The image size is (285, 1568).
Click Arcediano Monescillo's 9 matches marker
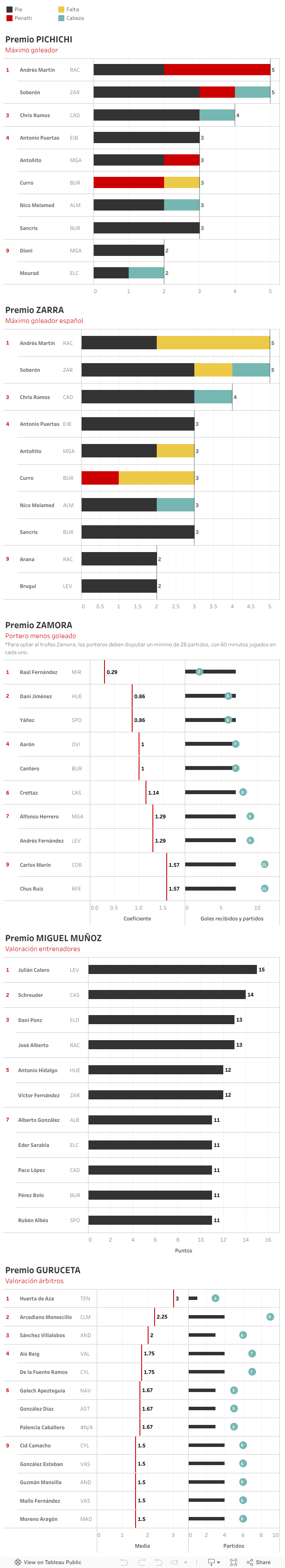click(270, 1316)
